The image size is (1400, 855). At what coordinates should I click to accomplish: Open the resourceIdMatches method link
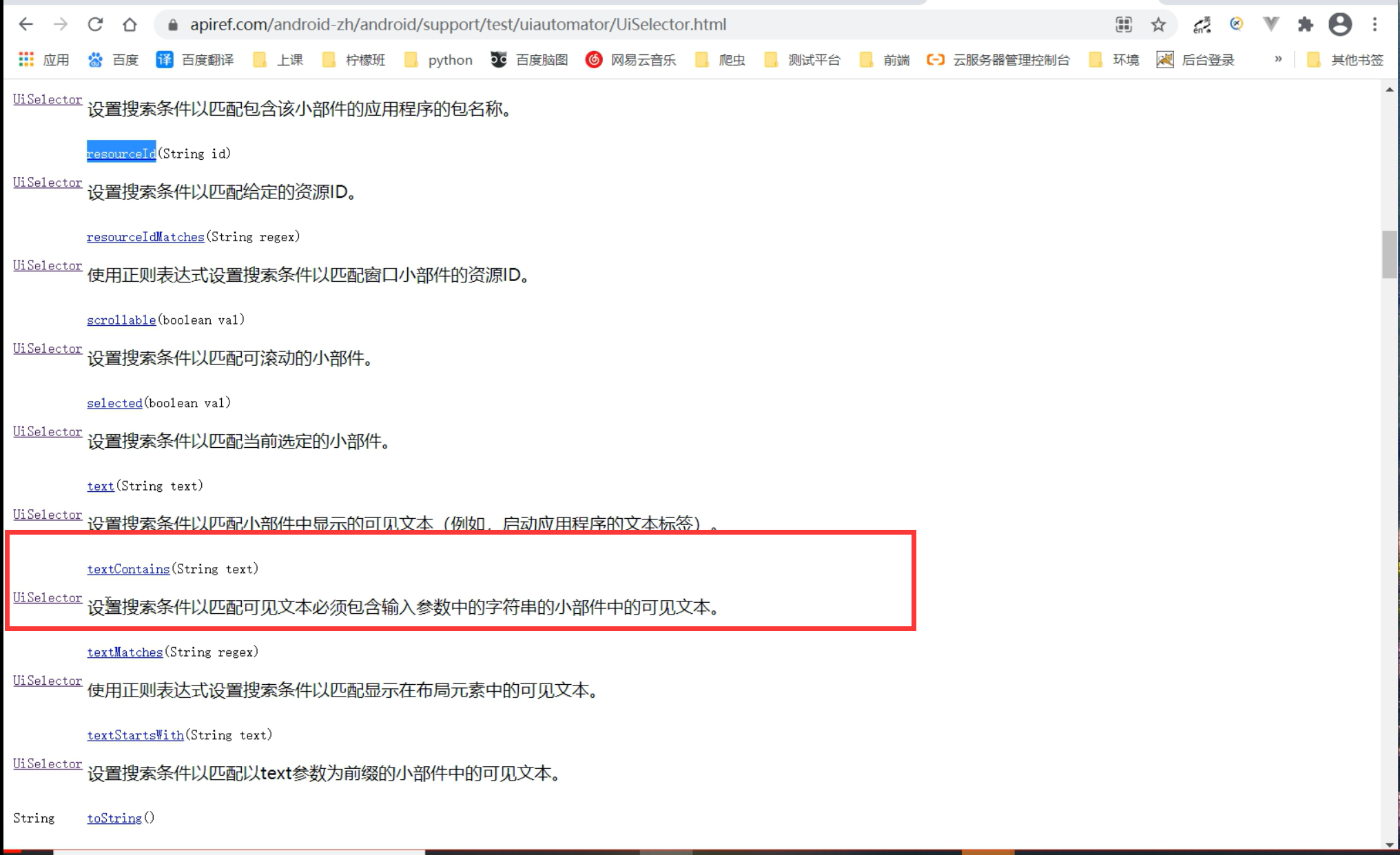click(x=145, y=237)
